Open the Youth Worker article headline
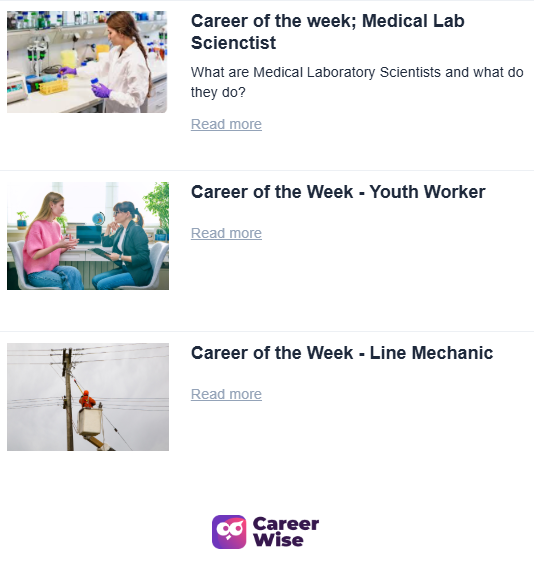 338,192
